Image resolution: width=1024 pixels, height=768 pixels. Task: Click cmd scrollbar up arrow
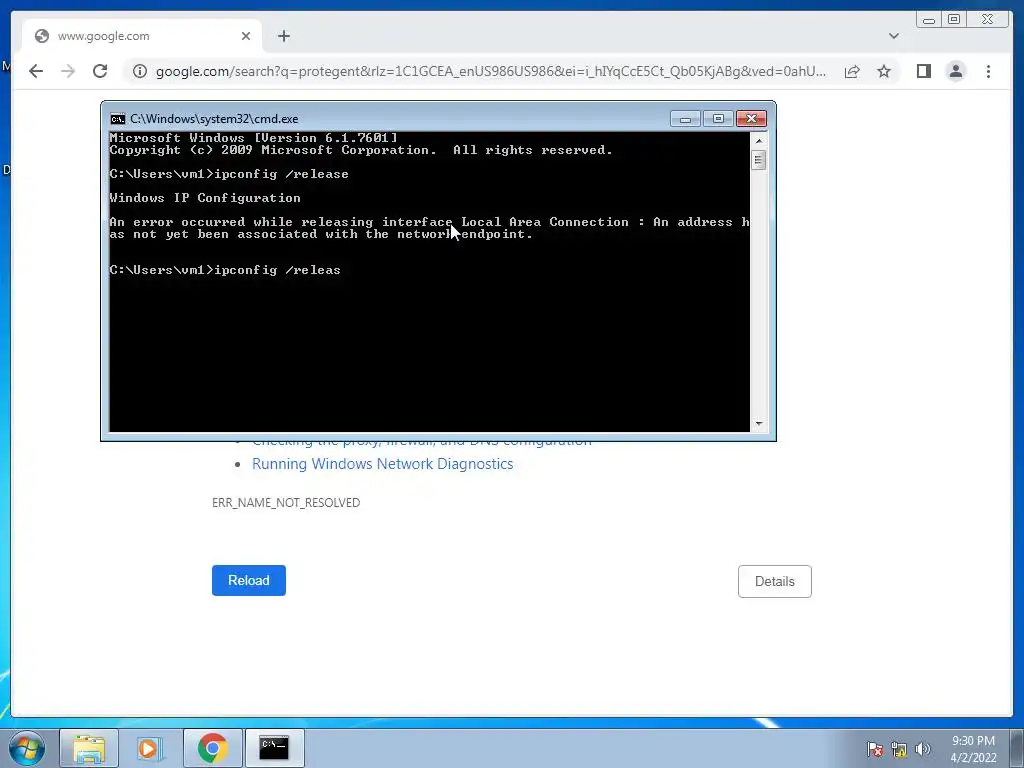click(758, 140)
